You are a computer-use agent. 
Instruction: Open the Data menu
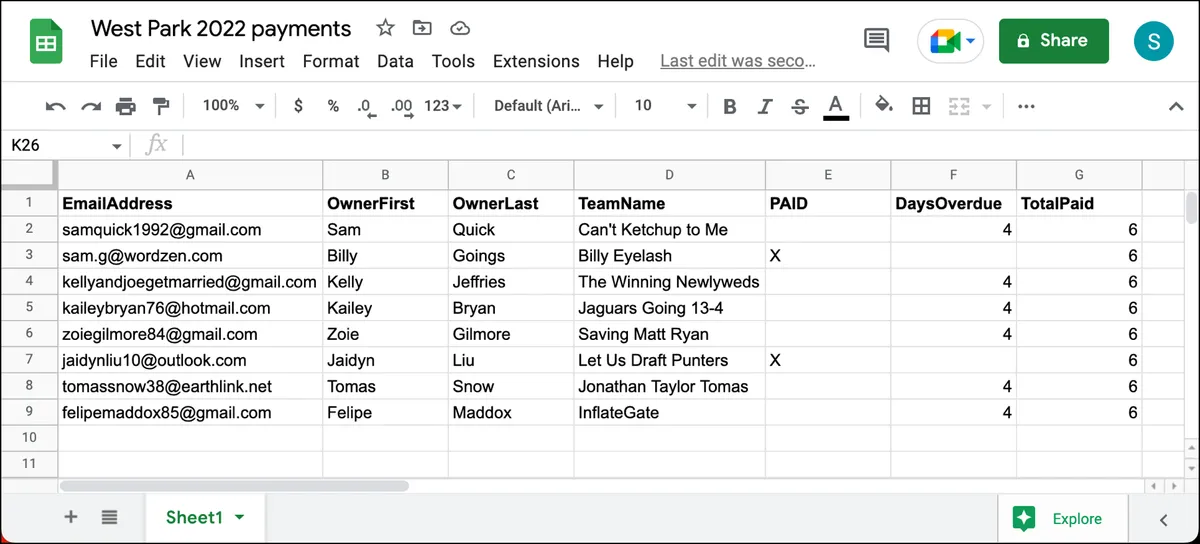tap(395, 61)
